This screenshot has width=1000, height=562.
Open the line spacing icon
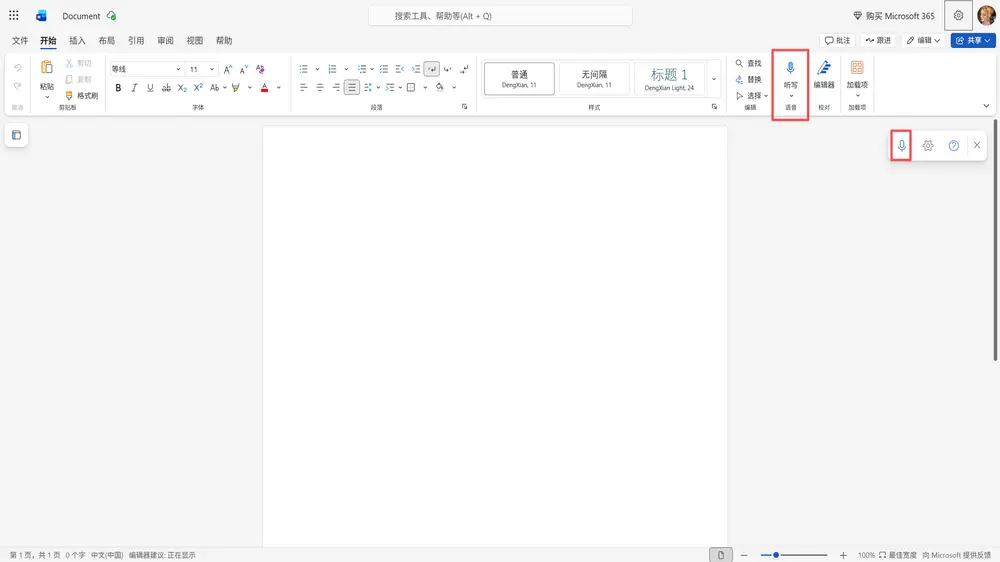click(368, 87)
